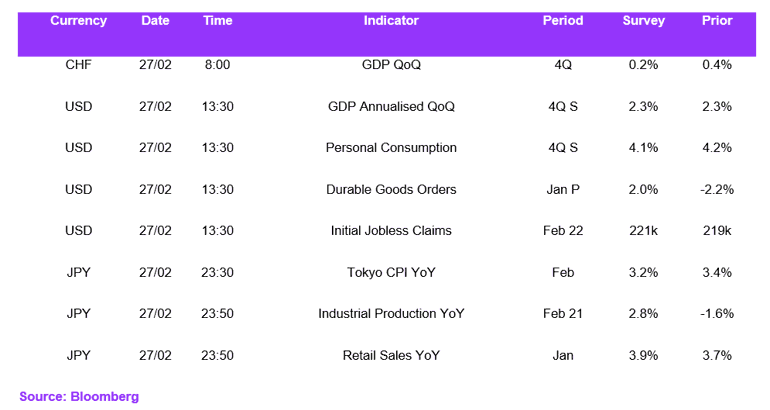The width and height of the screenshot is (770, 410).
Task: Select the GDP Annualised QoQ cell
Action: click(x=391, y=107)
